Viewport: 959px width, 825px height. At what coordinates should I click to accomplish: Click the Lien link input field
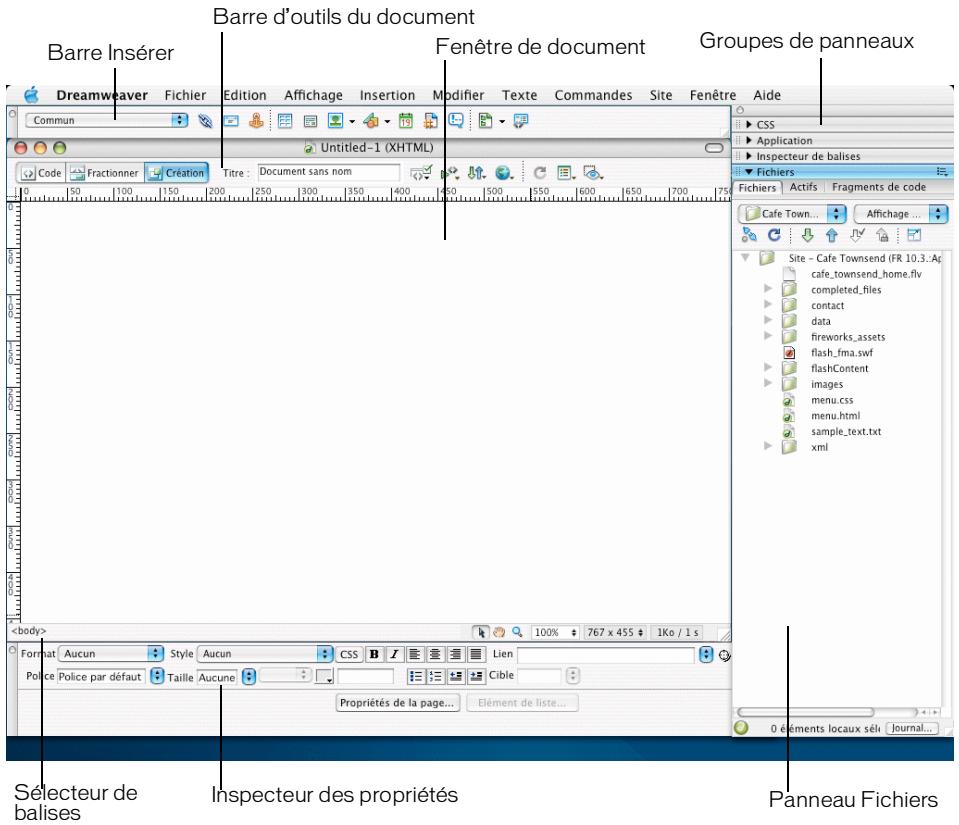tap(605, 655)
